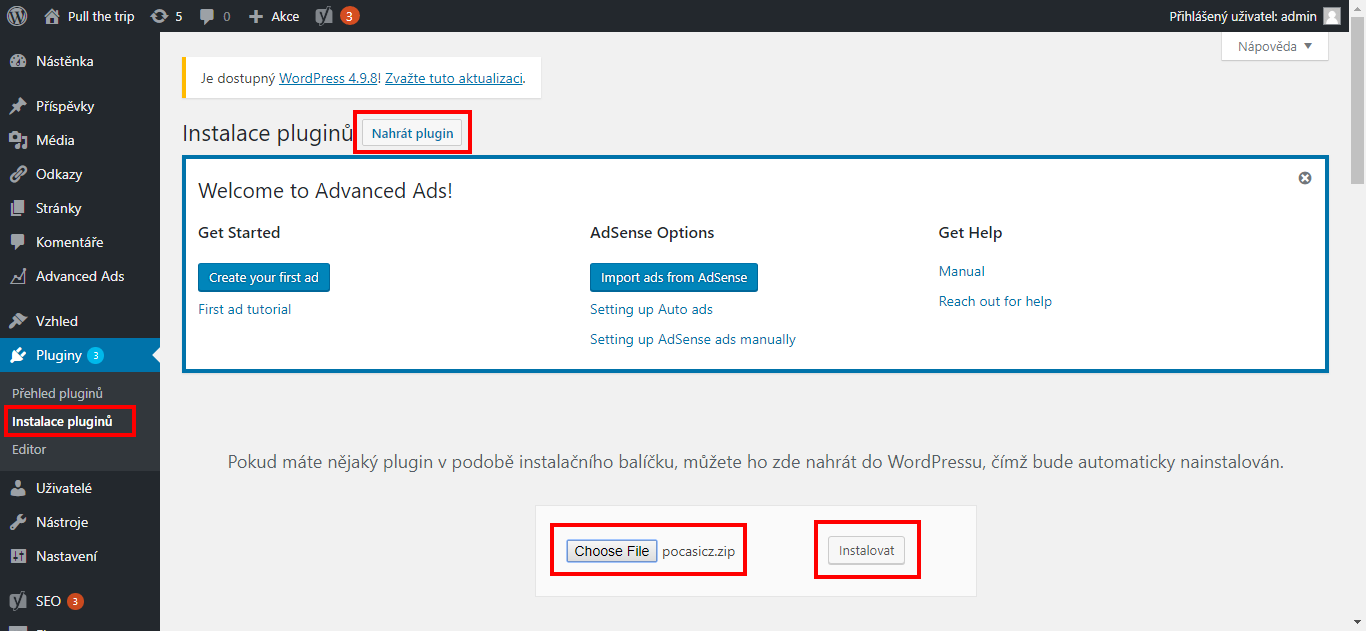The width and height of the screenshot is (1366, 631).
Task: Click the Média icon in sidebar
Action: tap(18, 140)
